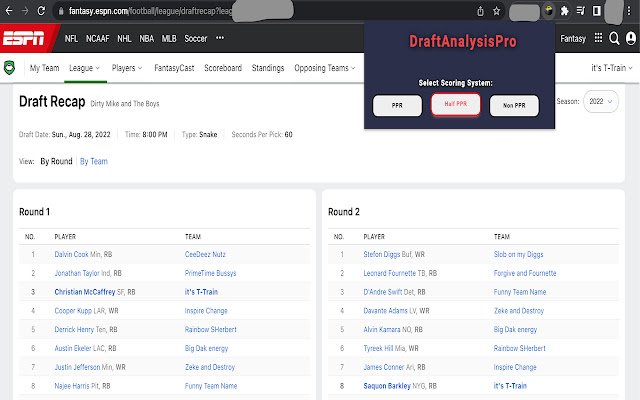Viewport: 640px width, 400px height.
Task: Click the share page icon in address bar
Action: pos(480,11)
